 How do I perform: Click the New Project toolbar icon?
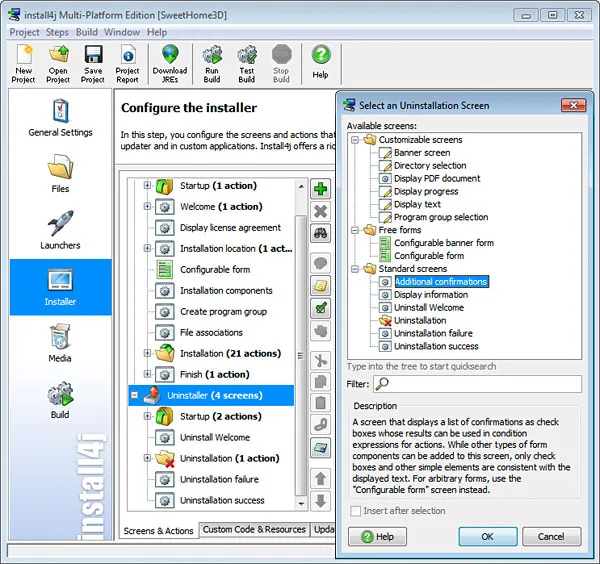point(23,64)
